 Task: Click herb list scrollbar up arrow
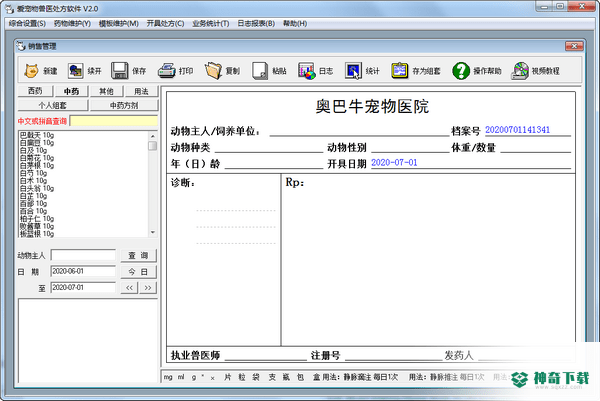tap(153, 136)
